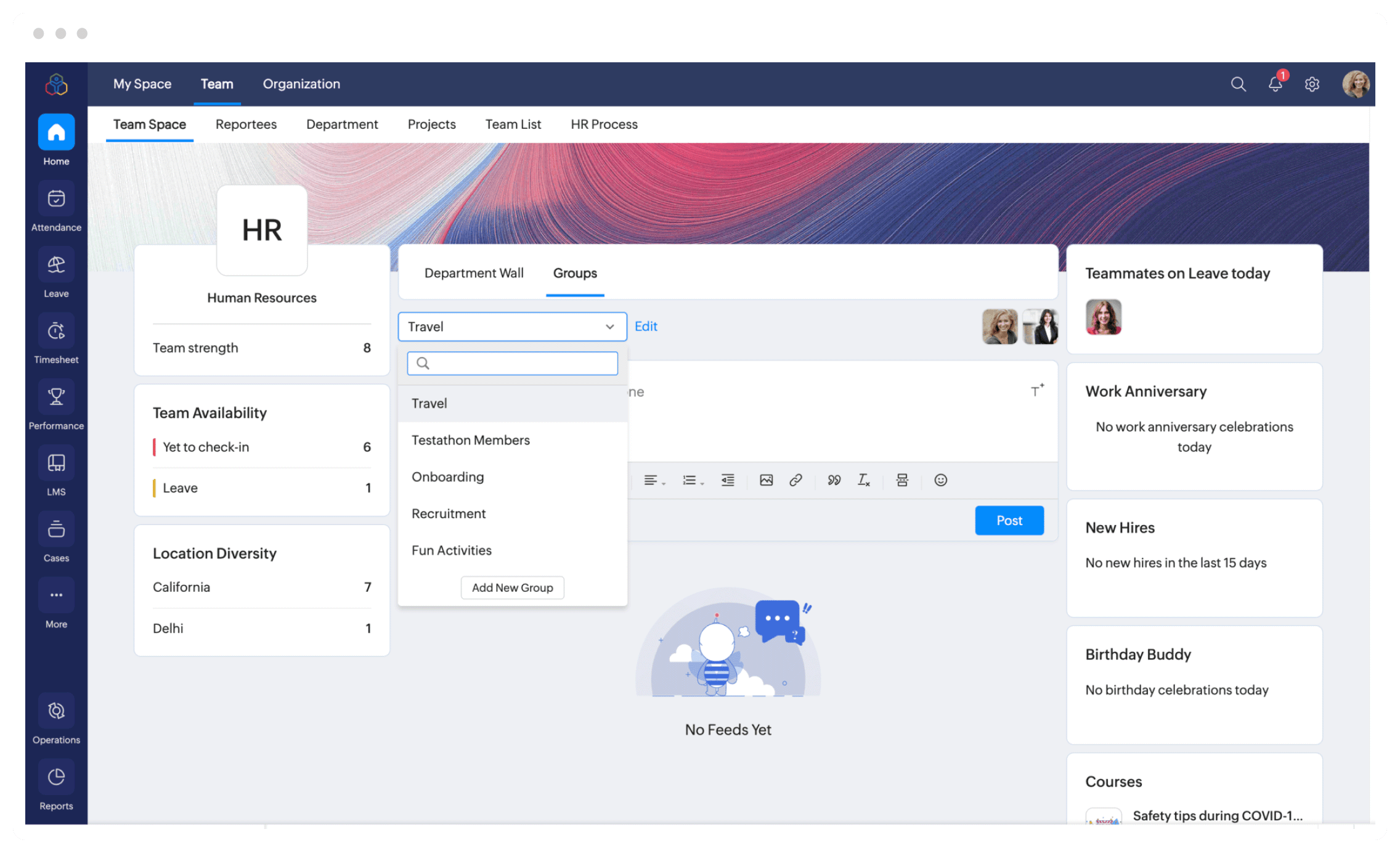
Task: Click the search magnifier in header
Action: 1238,84
